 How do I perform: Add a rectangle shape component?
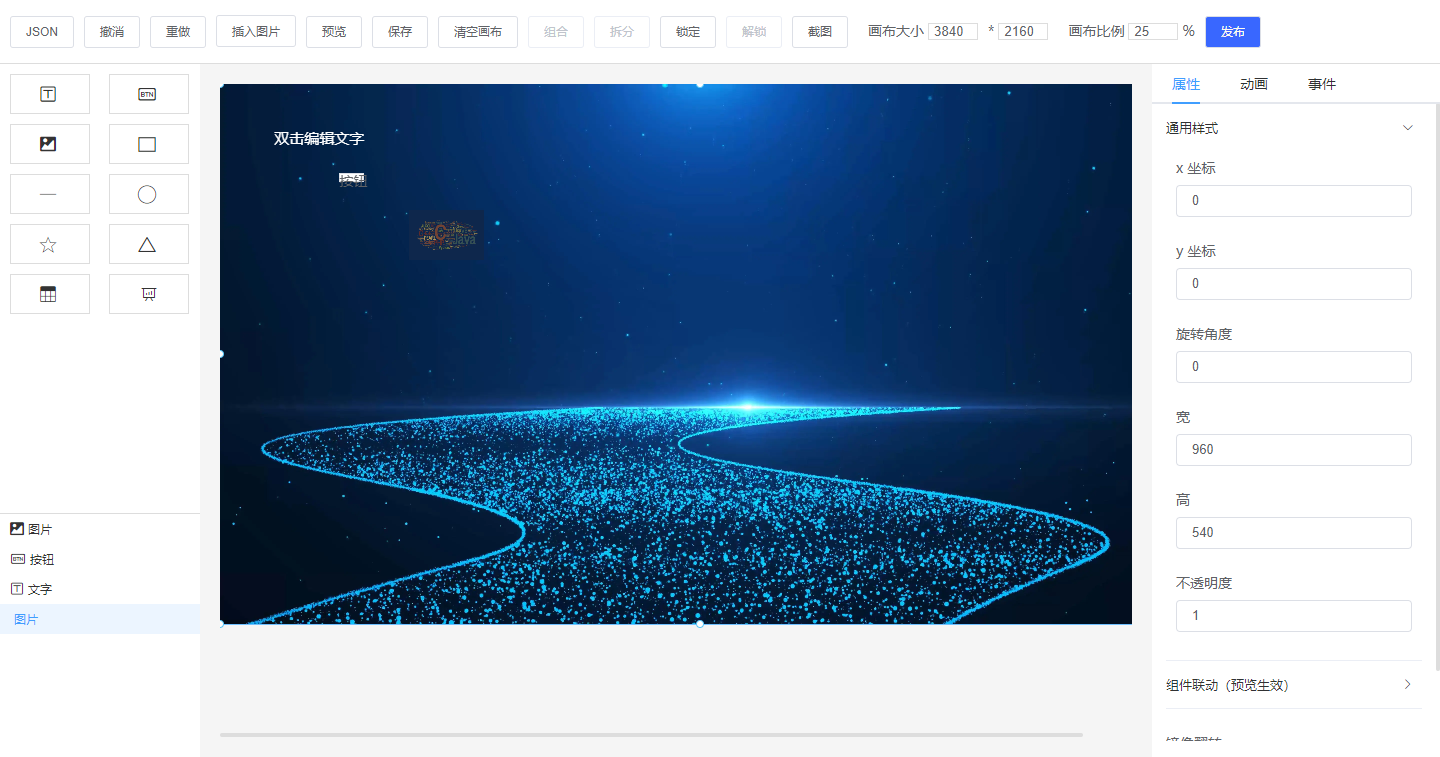point(148,144)
